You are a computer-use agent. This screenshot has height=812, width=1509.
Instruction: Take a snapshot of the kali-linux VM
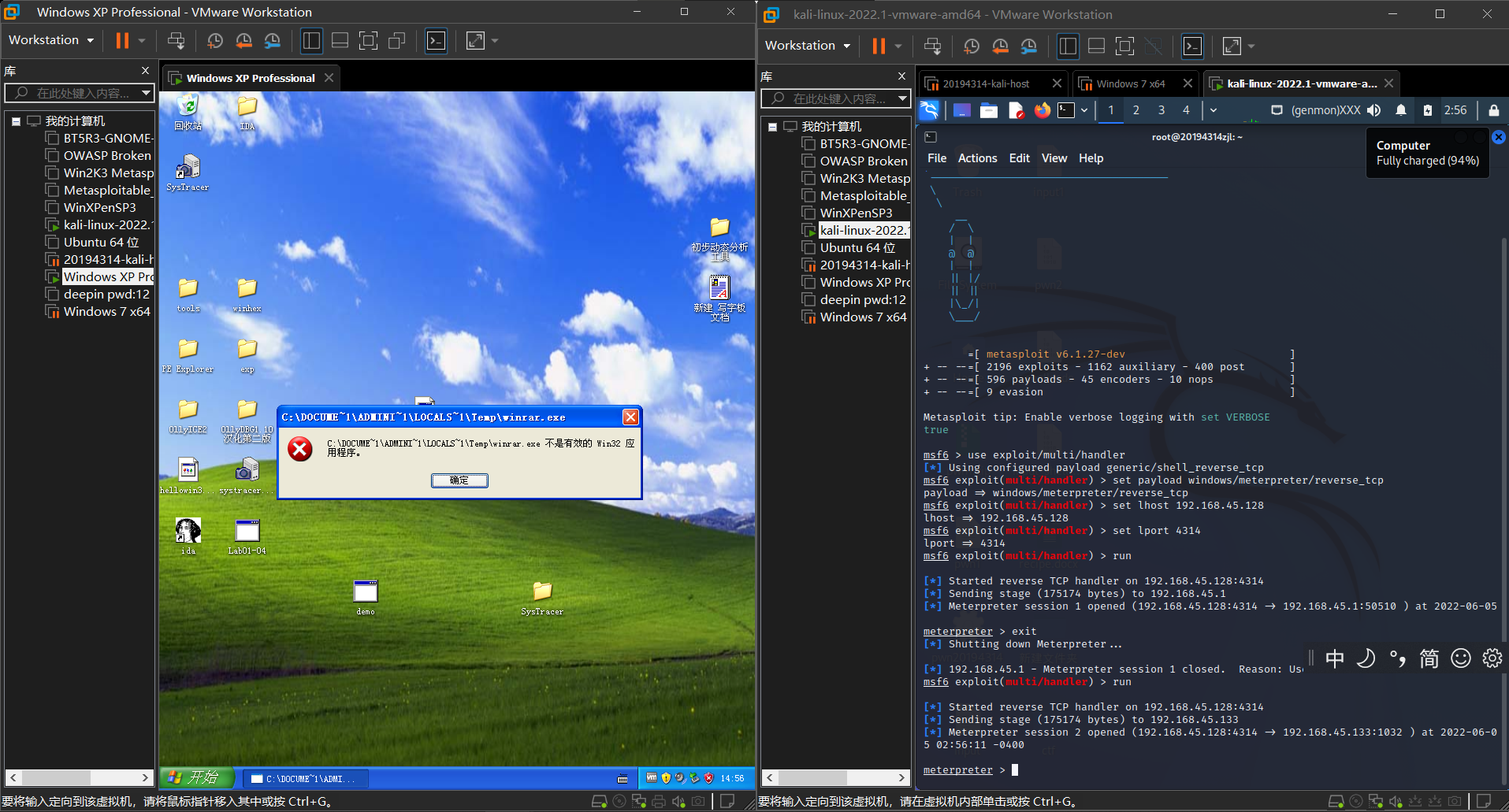(x=972, y=46)
